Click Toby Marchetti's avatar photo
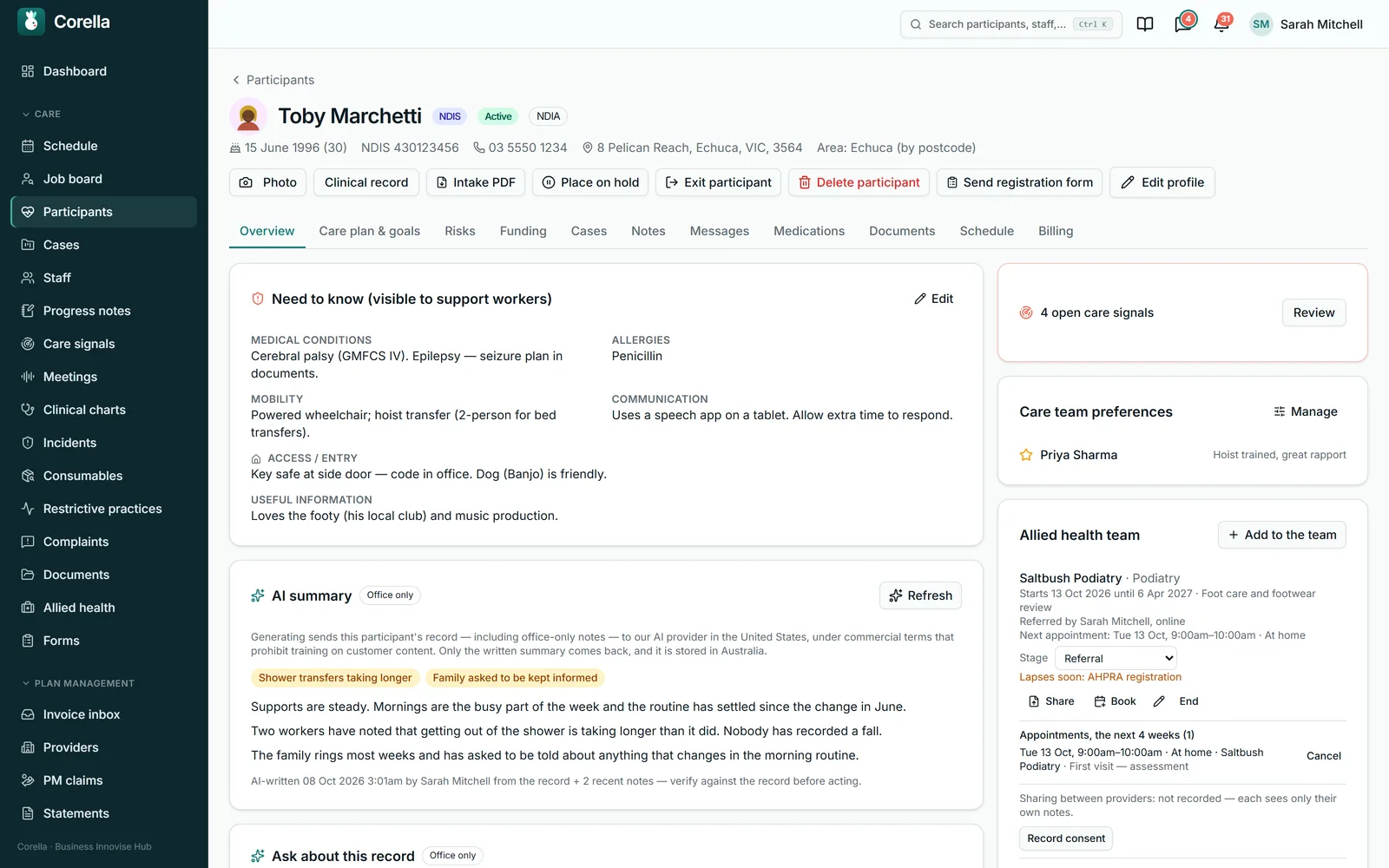Image resolution: width=1389 pixels, height=868 pixels. click(x=248, y=116)
